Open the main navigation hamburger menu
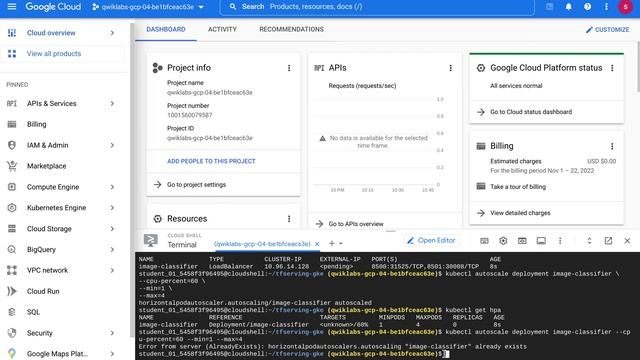Image resolution: width=640 pixels, height=360 pixels. [x=12, y=7]
